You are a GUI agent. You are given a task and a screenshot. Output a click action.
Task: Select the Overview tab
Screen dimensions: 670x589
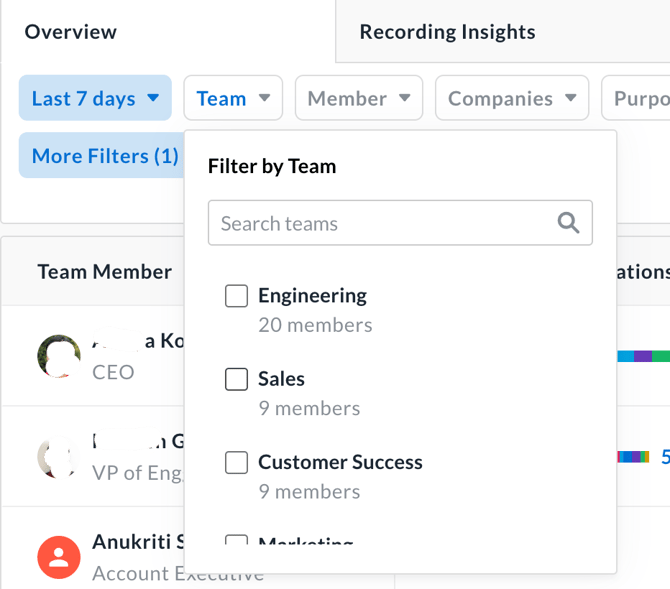click(x=71, y=32)
